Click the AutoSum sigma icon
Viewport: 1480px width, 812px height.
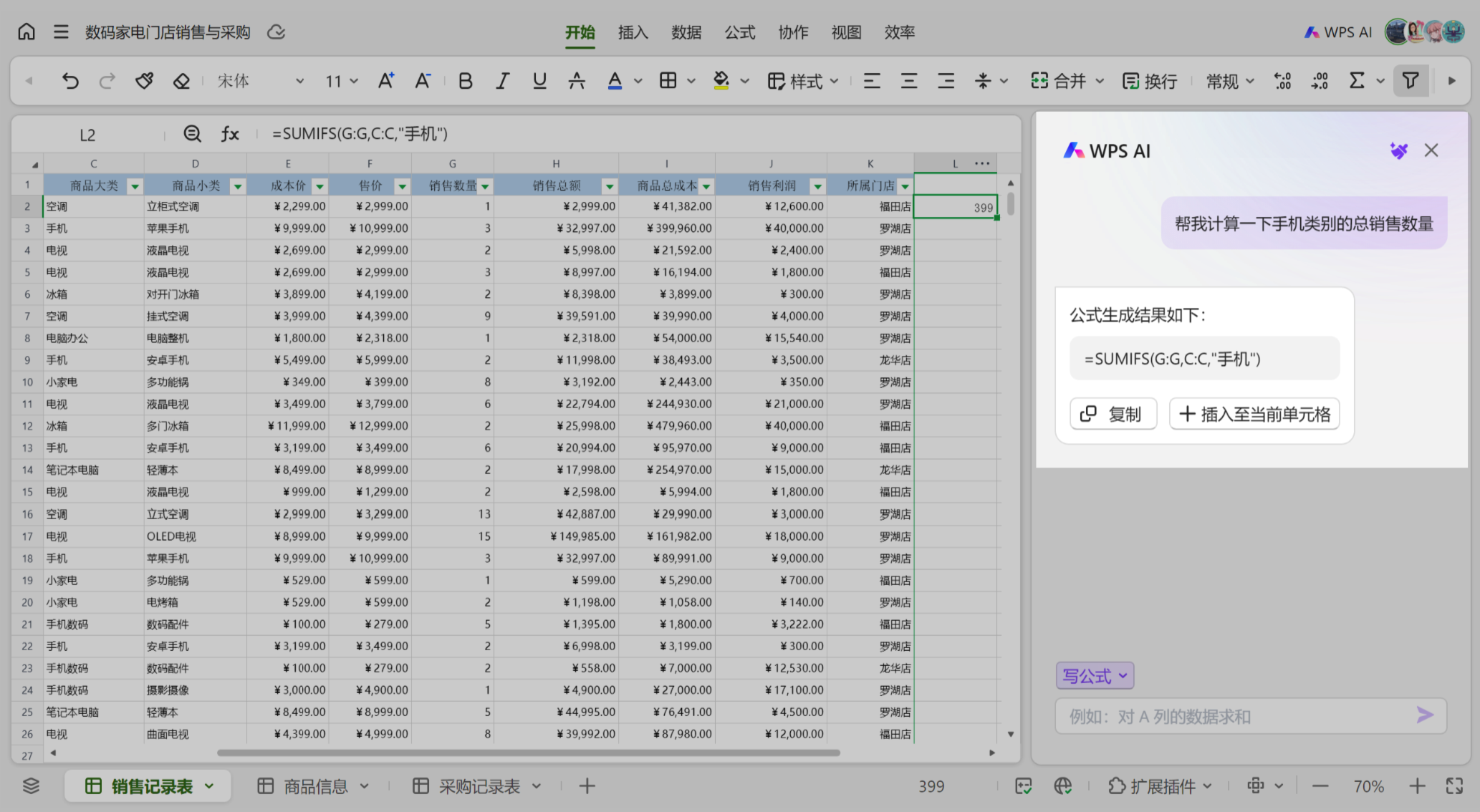point(1356,81)
